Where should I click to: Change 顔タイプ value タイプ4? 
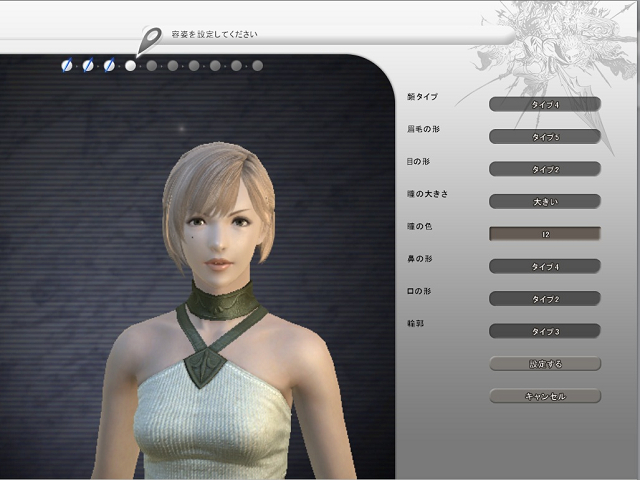click(x=545, y=104)
